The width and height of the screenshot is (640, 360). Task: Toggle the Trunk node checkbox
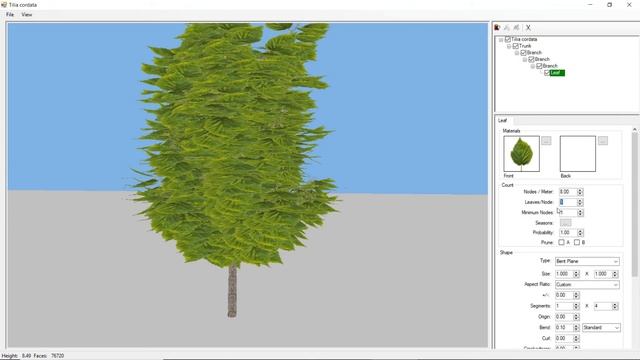tap(516, 46)
